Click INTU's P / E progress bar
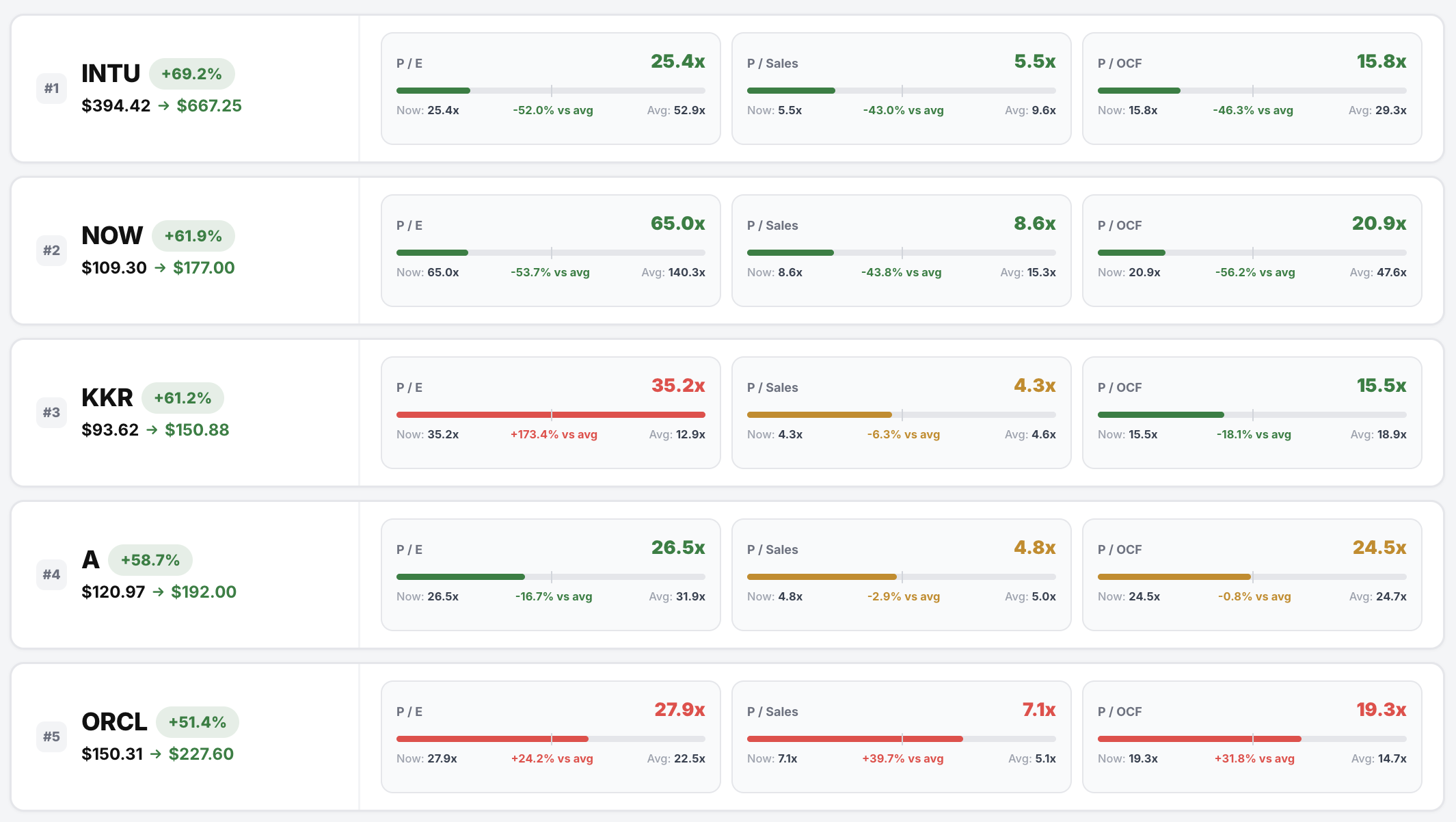Screen dimensions: 1456x822 (550, 90)
